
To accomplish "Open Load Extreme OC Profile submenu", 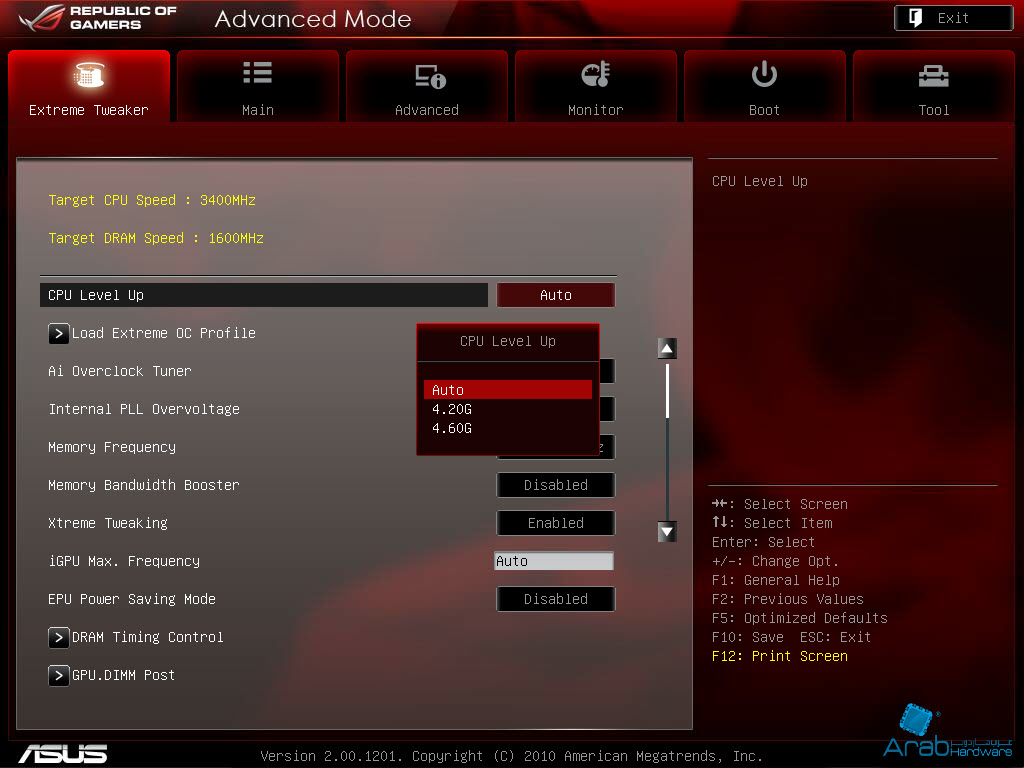I will (163, 333).
